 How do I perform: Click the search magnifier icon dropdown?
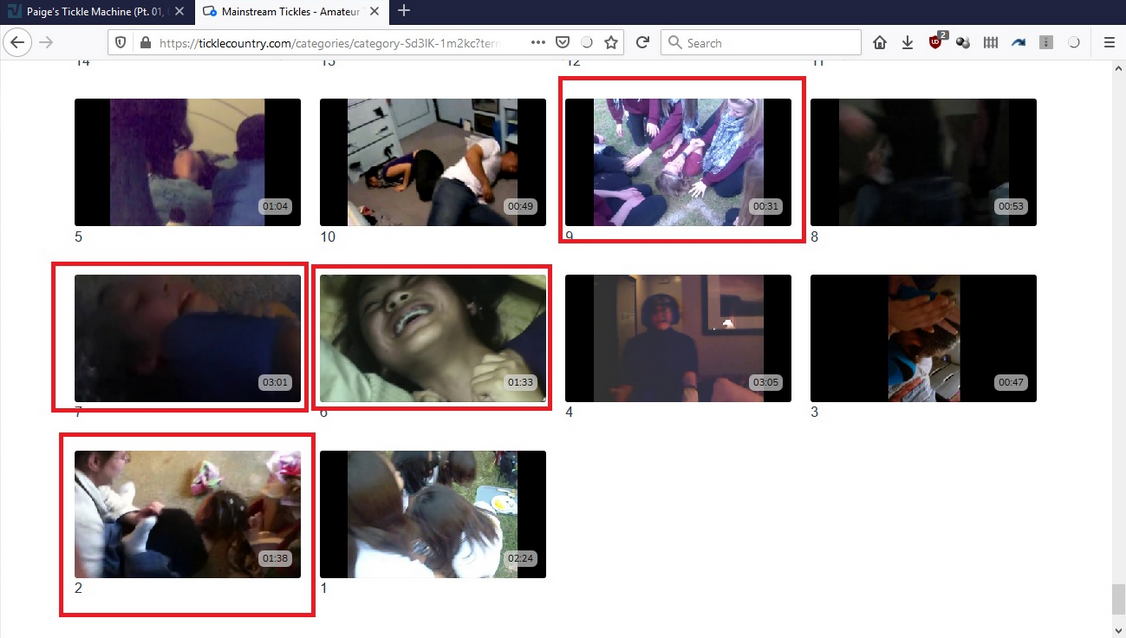coord(675,43)
